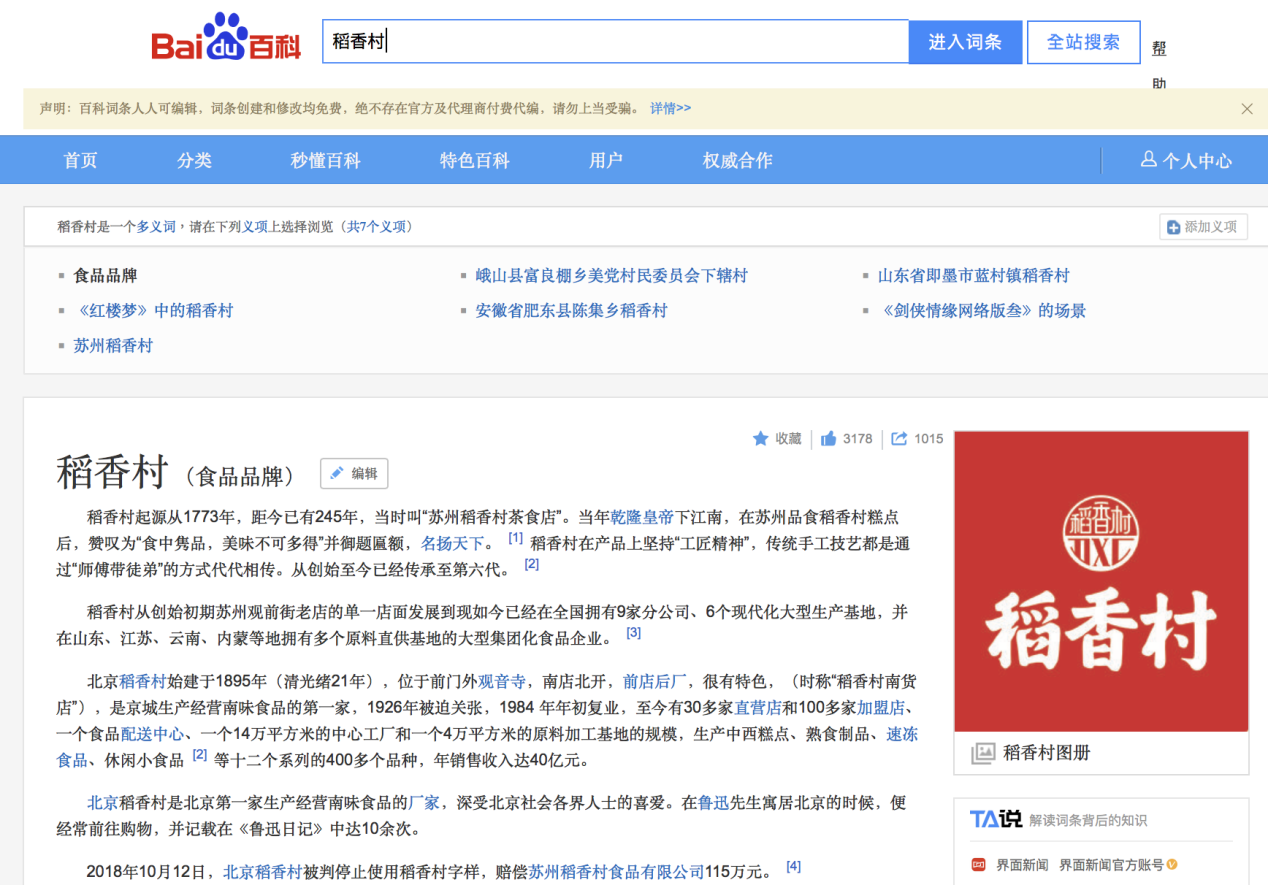The image size is (1268, 885).
Task: Click the 收藏 star icon
Action: click(761, 438)
